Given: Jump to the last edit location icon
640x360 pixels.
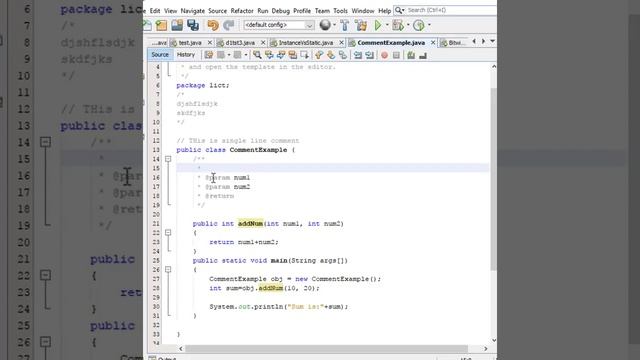Looking at the screenshot, I should 209,55.
